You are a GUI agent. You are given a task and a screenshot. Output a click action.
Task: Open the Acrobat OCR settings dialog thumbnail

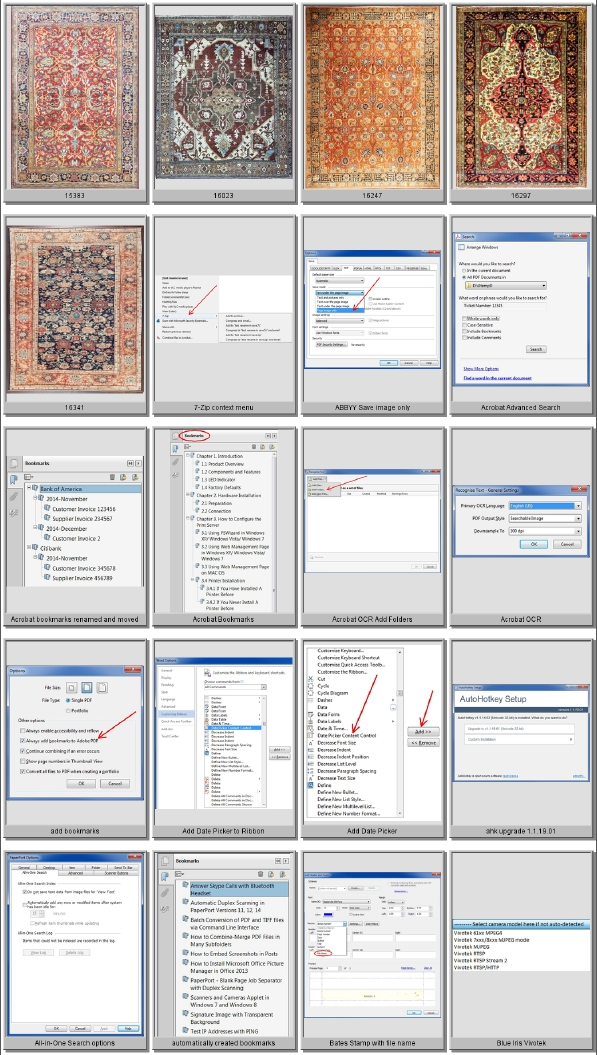[x=521, y=521]
